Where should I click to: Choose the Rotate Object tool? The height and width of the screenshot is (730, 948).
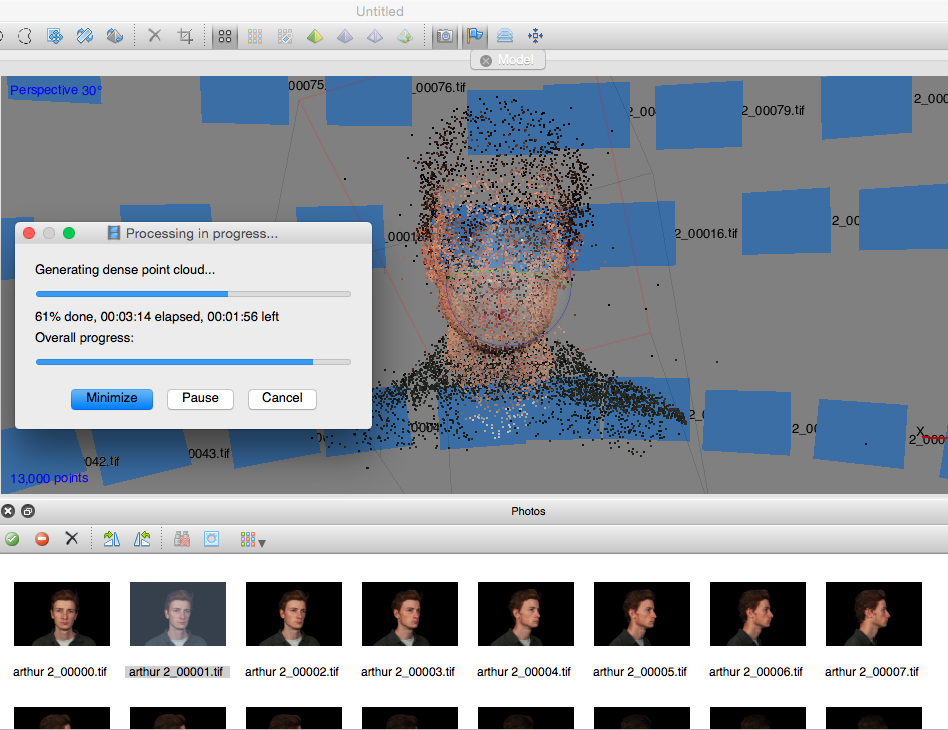click(x=114, y=36)
